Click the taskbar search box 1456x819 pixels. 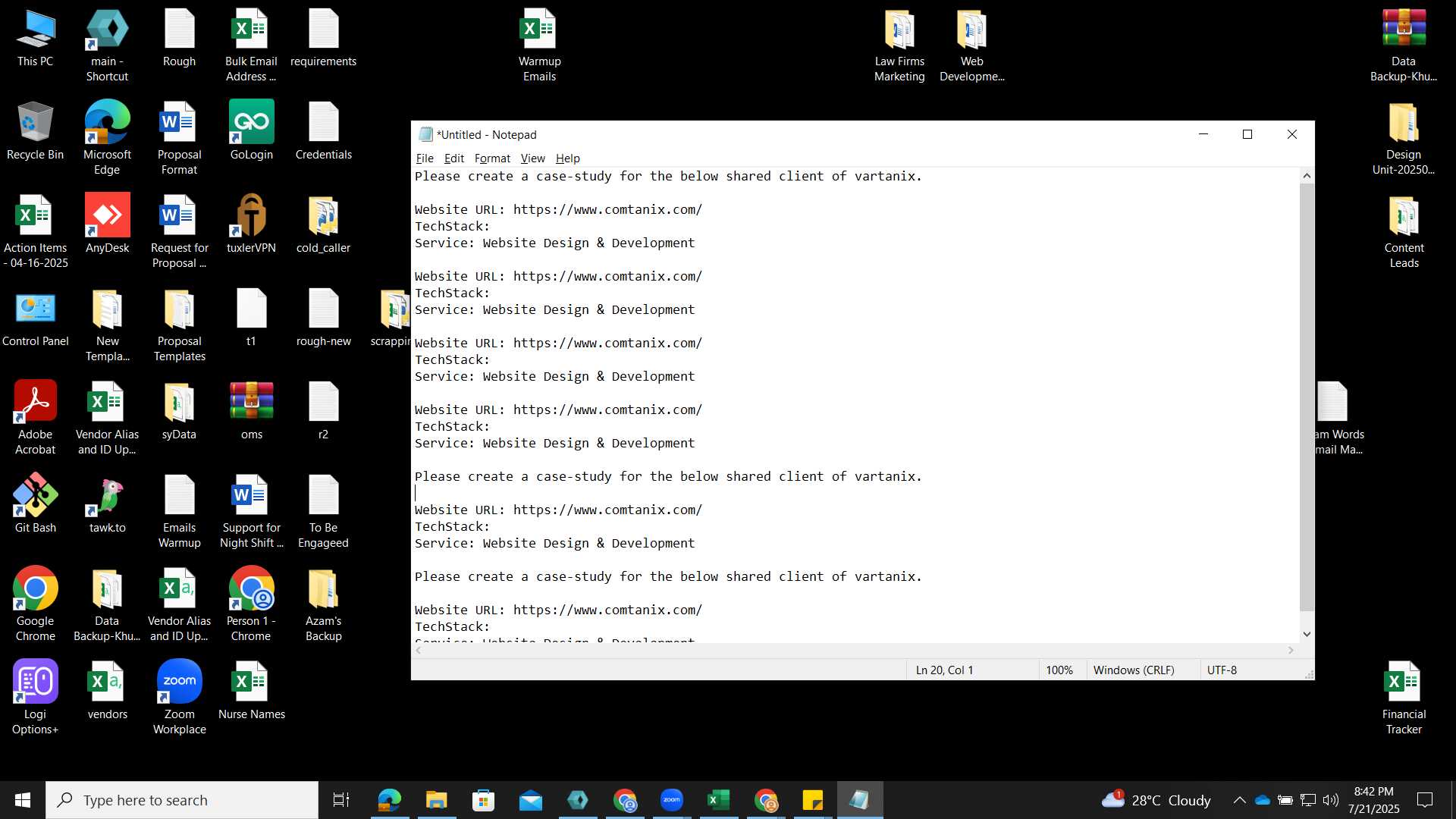[182, 800]
